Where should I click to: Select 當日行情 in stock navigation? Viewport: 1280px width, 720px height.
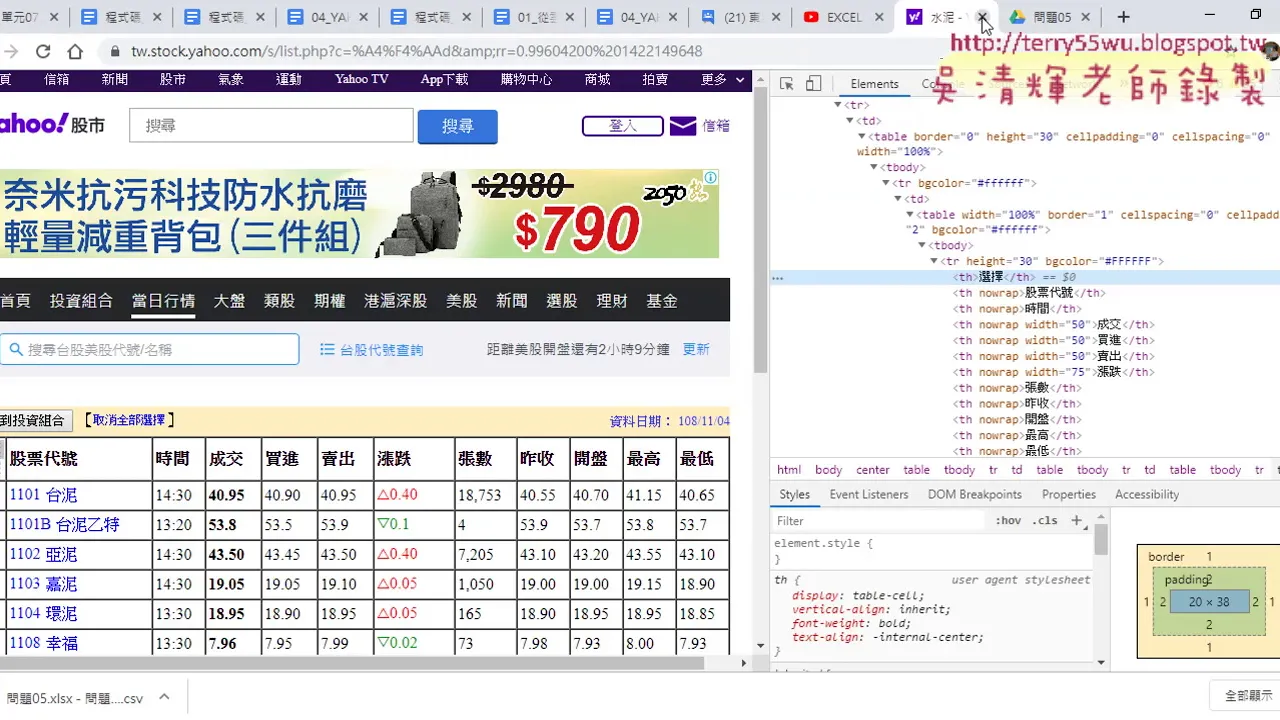coord(163,300)
